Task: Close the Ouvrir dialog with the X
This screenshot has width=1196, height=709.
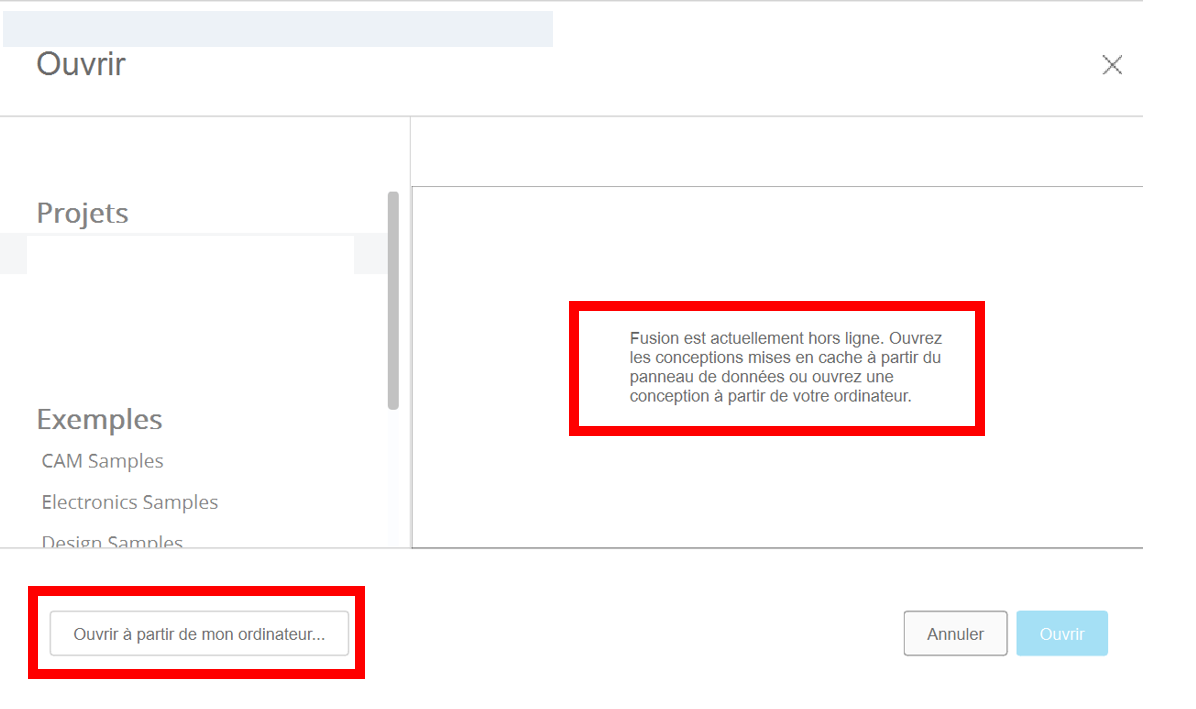Action: pyautogui.click(x=1112, y=65)
